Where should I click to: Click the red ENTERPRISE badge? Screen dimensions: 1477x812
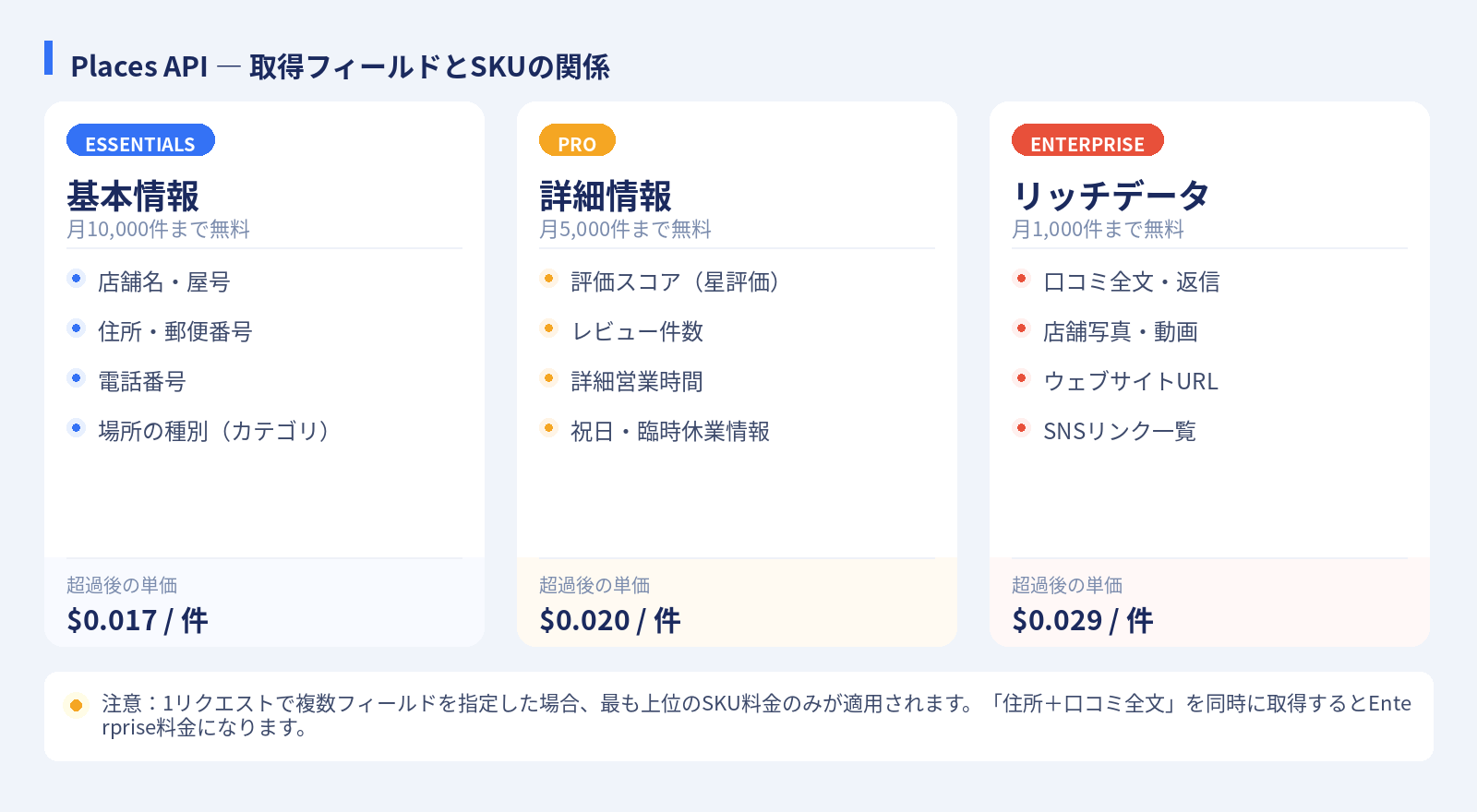[x=1087, y=141]
